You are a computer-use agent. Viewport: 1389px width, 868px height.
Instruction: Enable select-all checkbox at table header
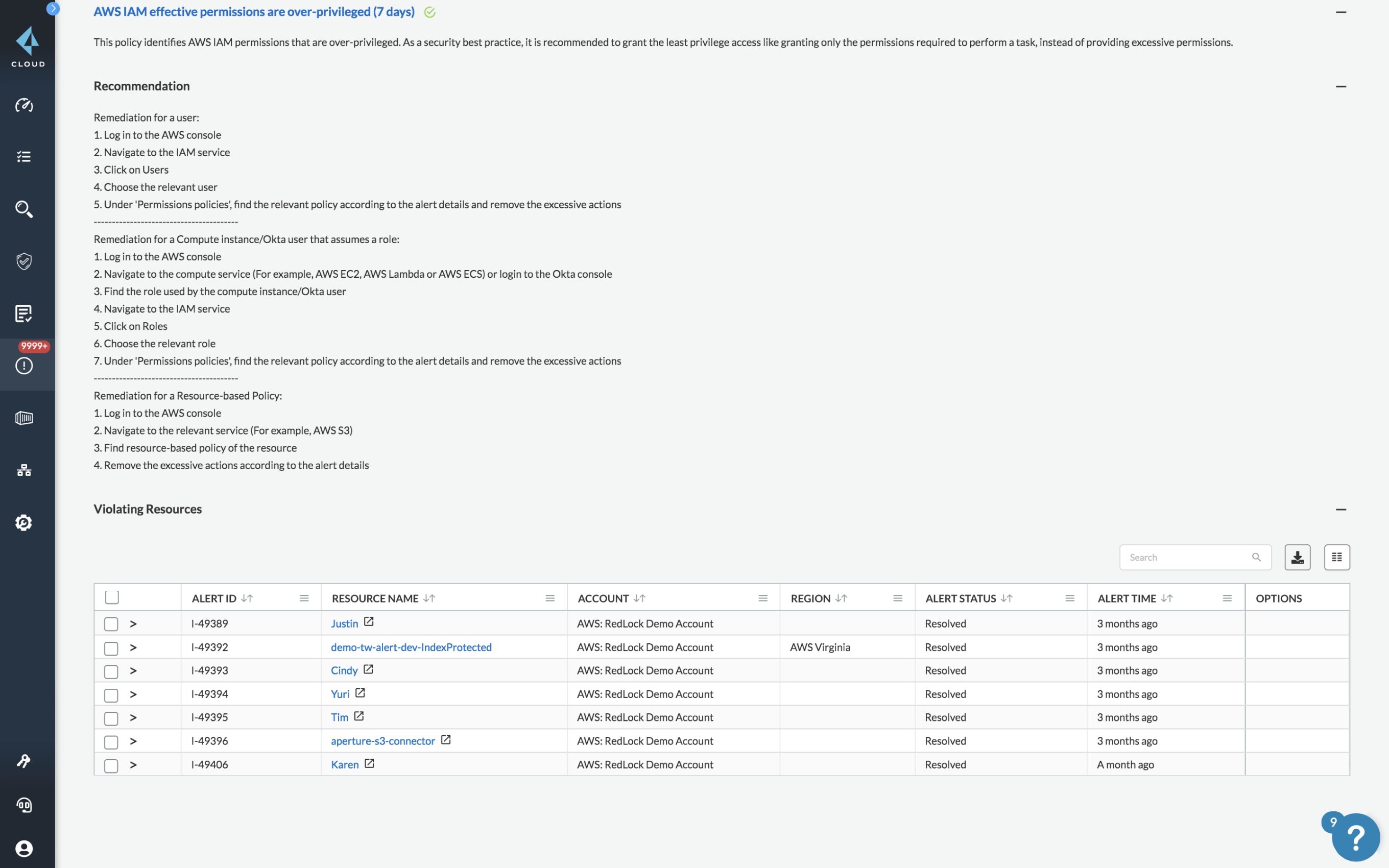(111, 598)
